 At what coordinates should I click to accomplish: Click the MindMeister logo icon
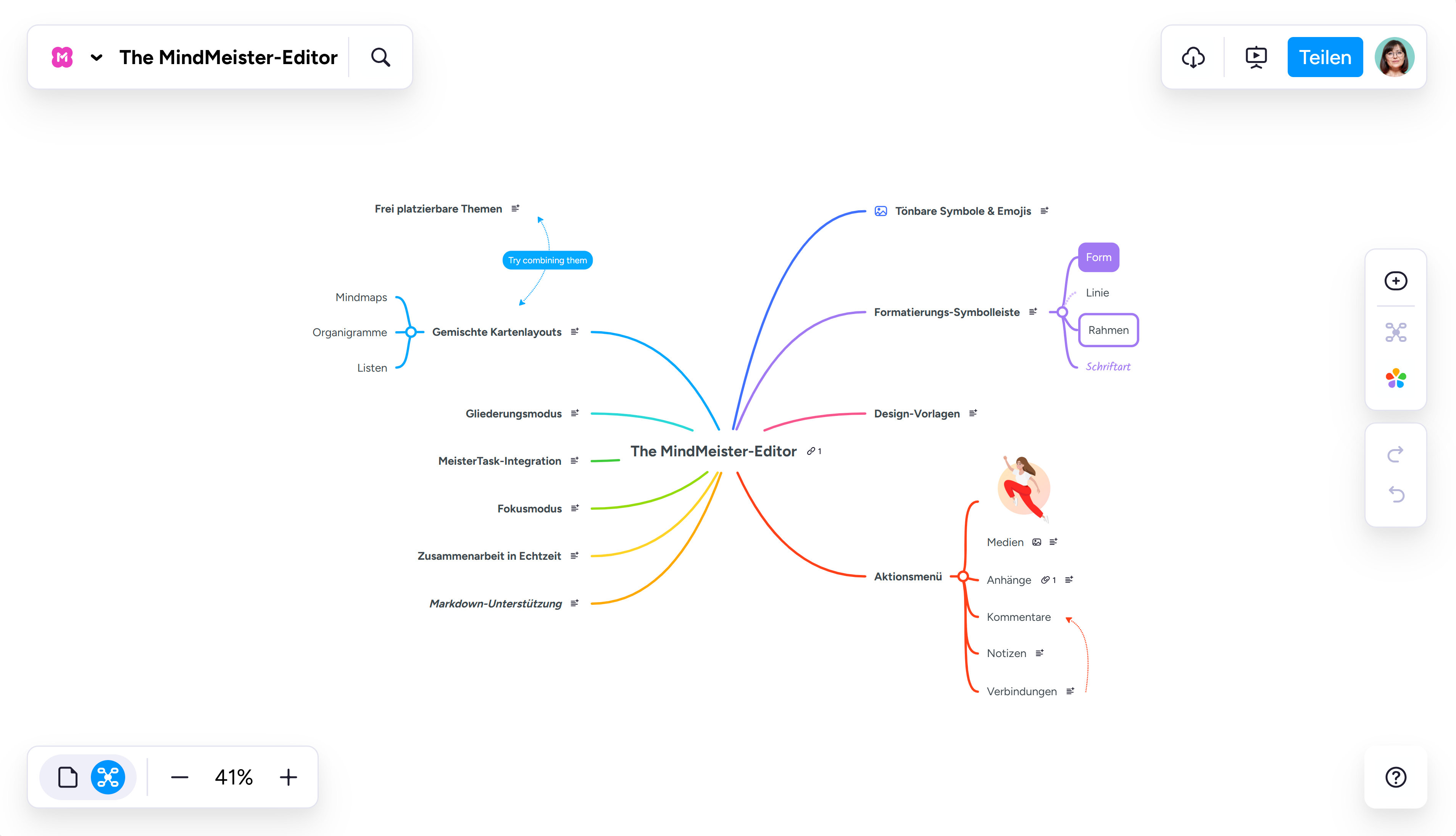tap(62, 57)
